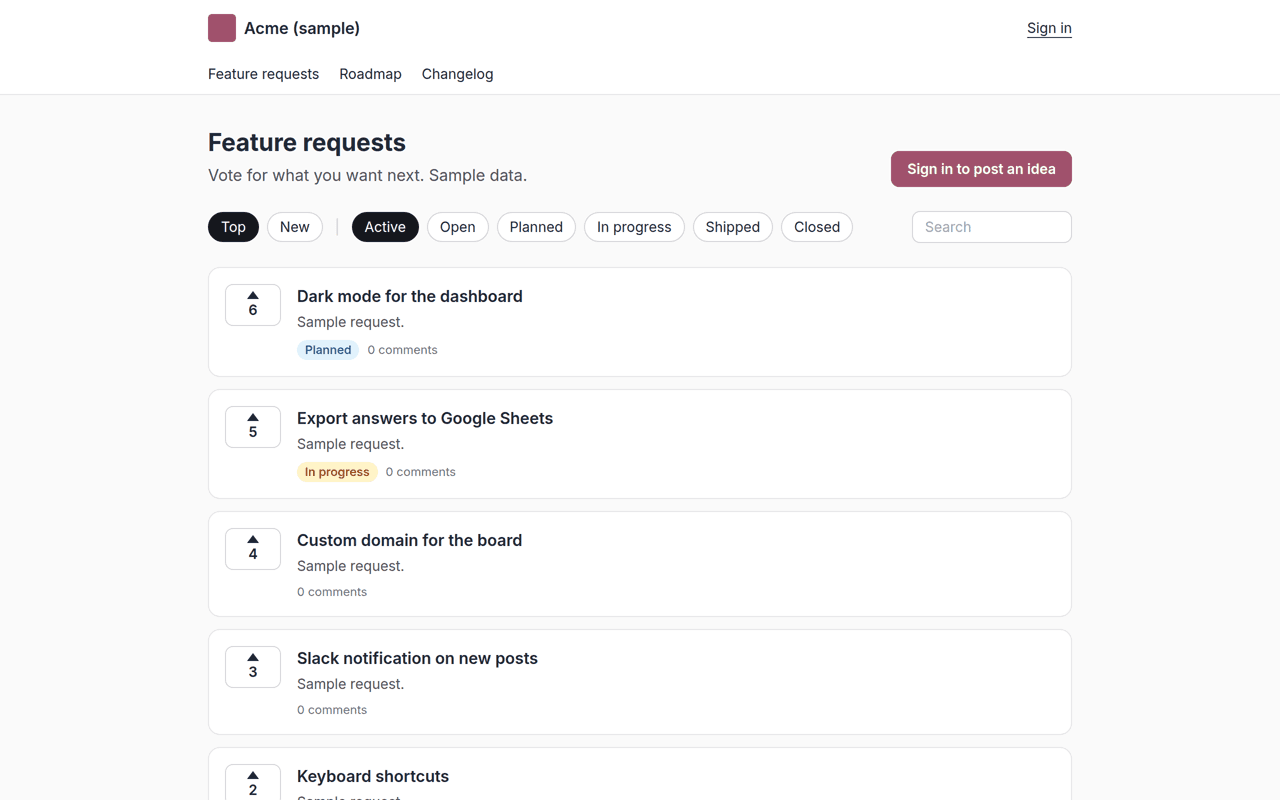Screen dimensions: 1280x800
Task: Filter by Shipped status
Action: click(x=733, y=227)
